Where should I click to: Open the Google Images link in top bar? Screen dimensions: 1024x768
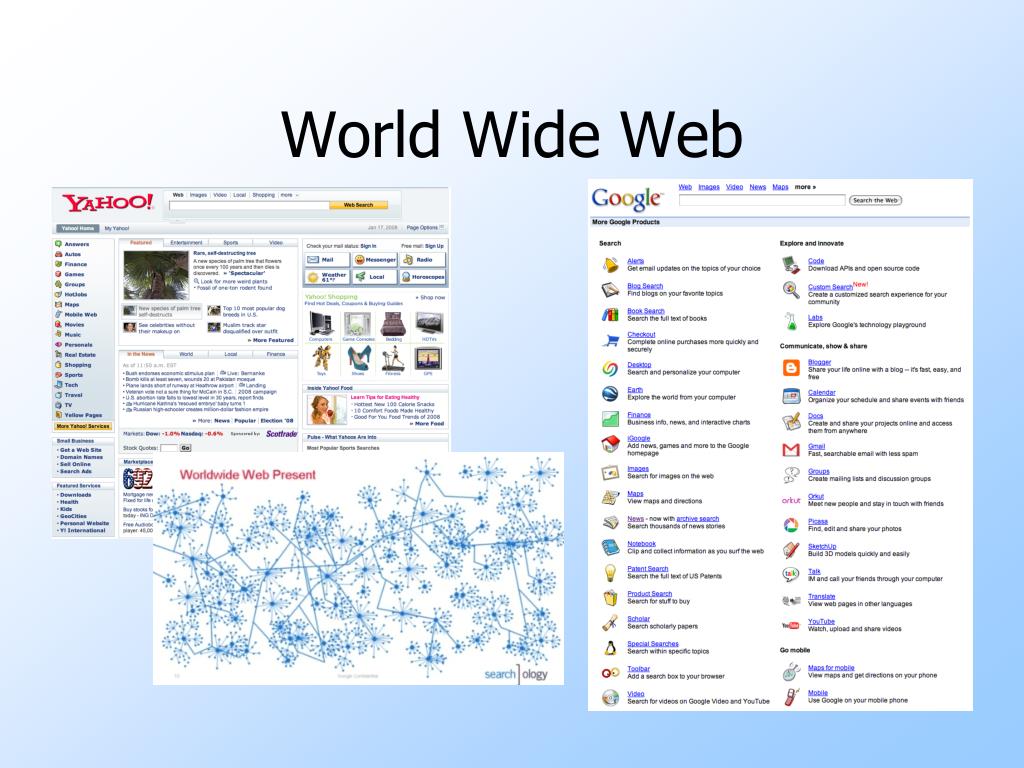[709, 187]
